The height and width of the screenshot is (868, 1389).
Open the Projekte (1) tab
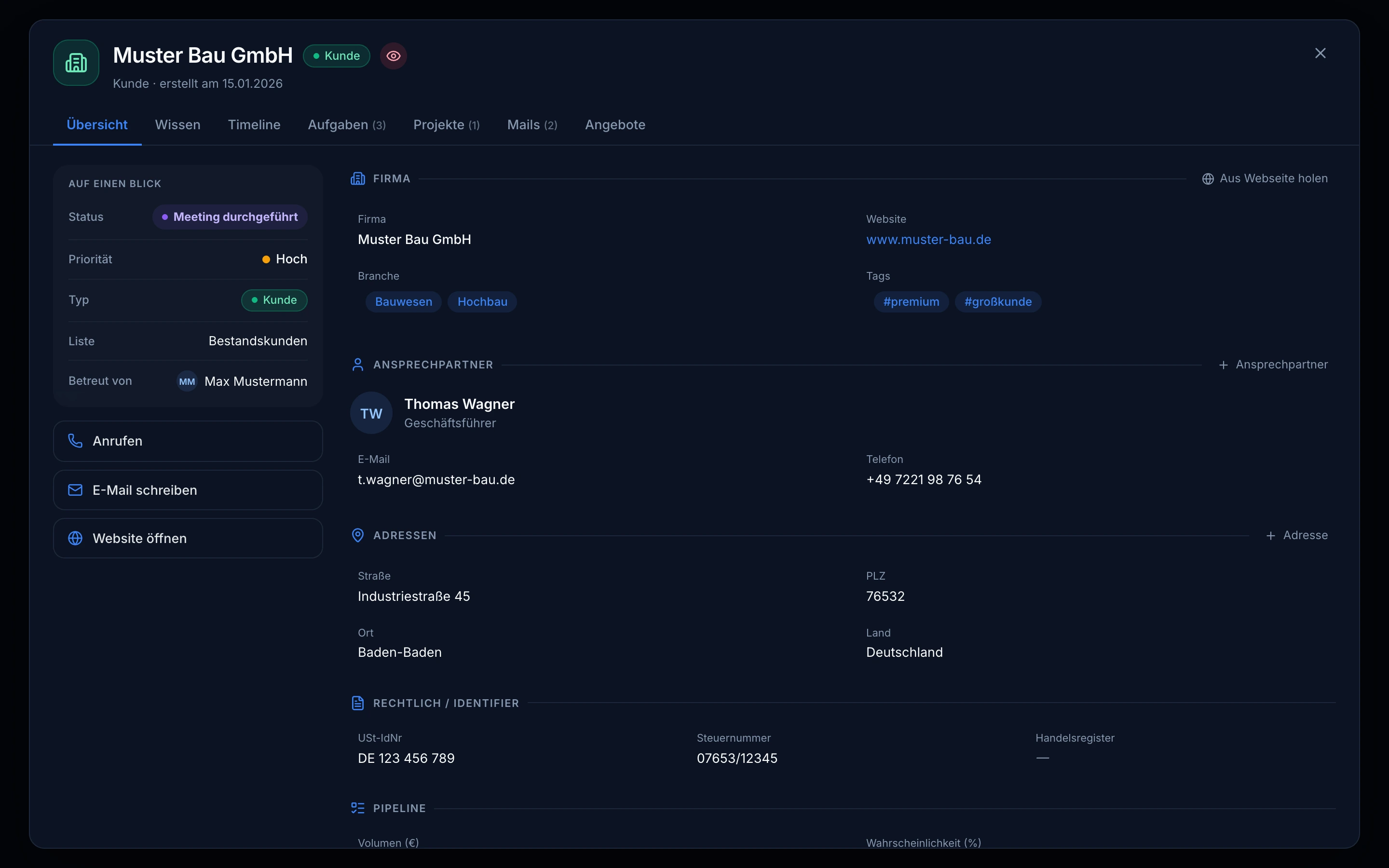click(447, 124)
